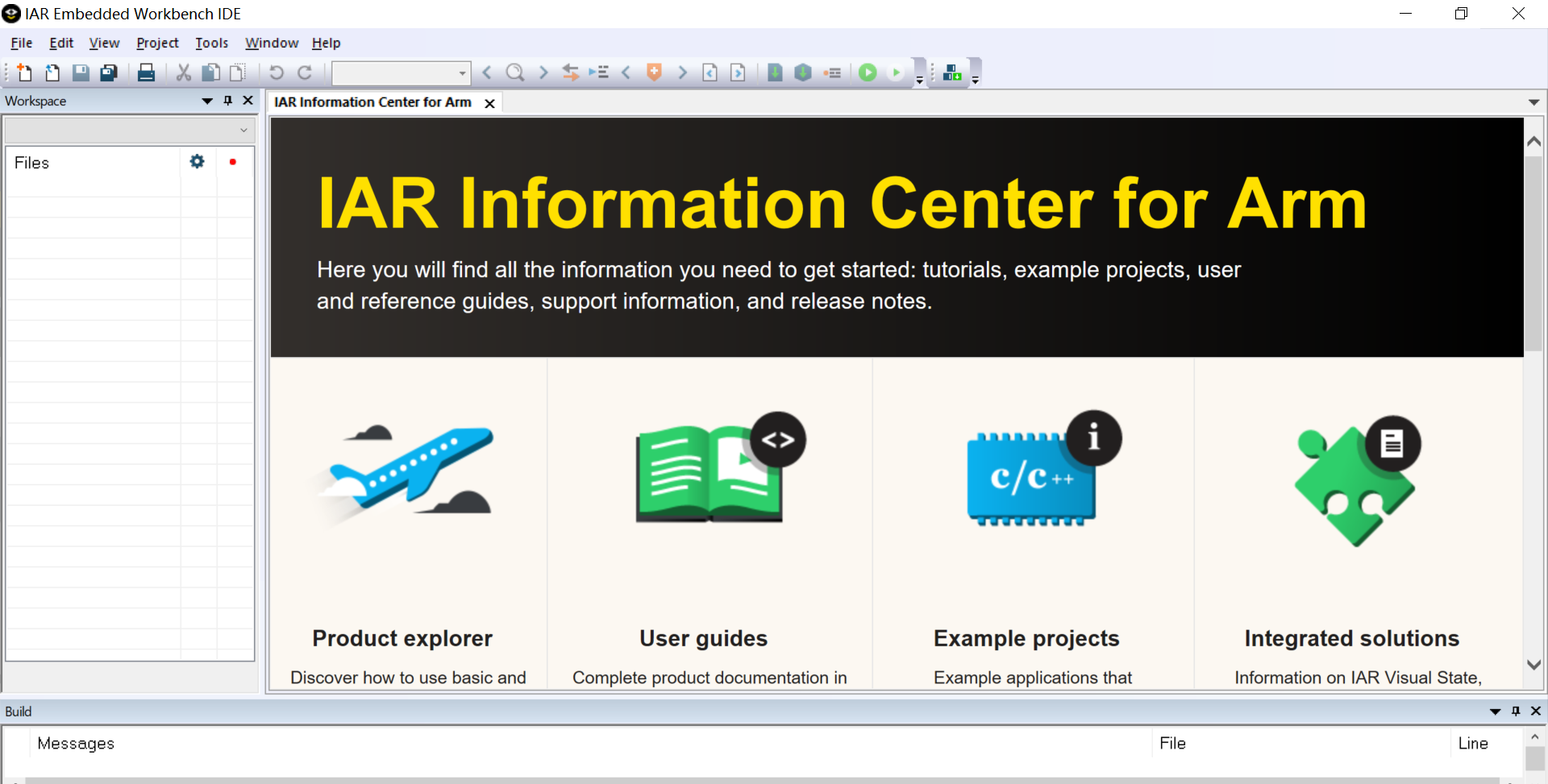Click Debug without Downloading icon

(x=896, y=73)
